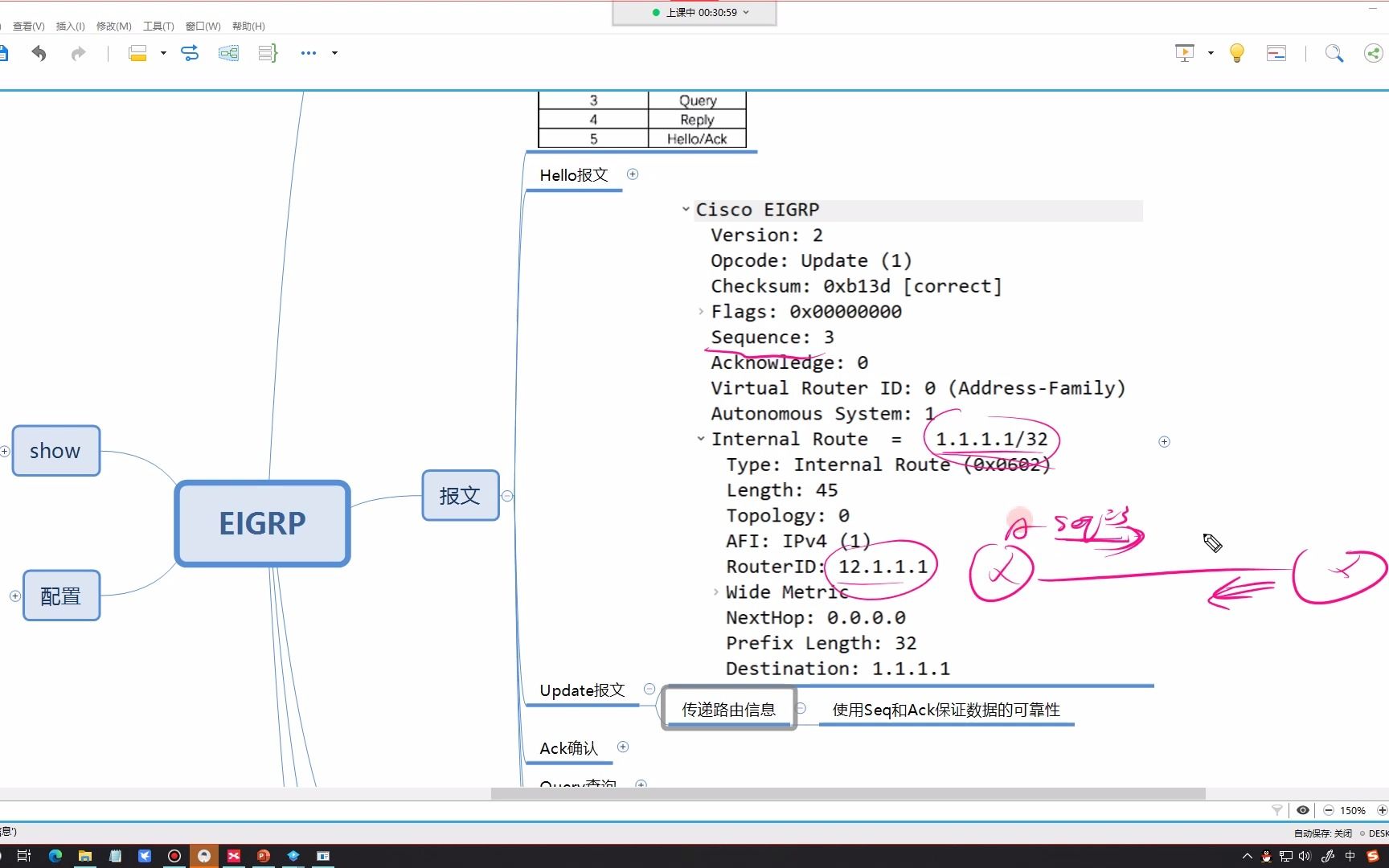Click the EIGRP packet capture image
The image size is (1389, 868).
[x=912, y=439]
